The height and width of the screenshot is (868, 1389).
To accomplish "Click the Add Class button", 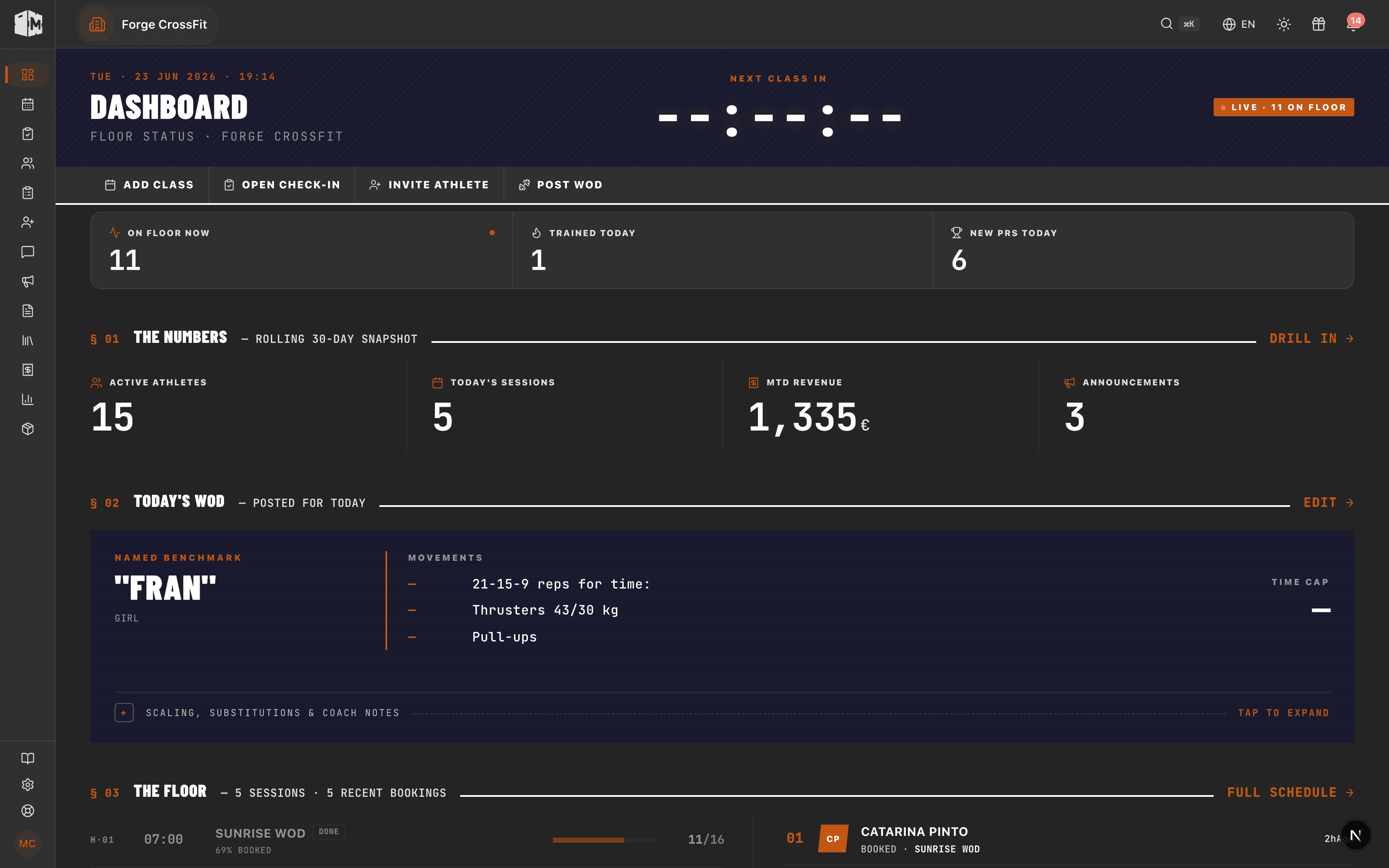I will 149,185.
